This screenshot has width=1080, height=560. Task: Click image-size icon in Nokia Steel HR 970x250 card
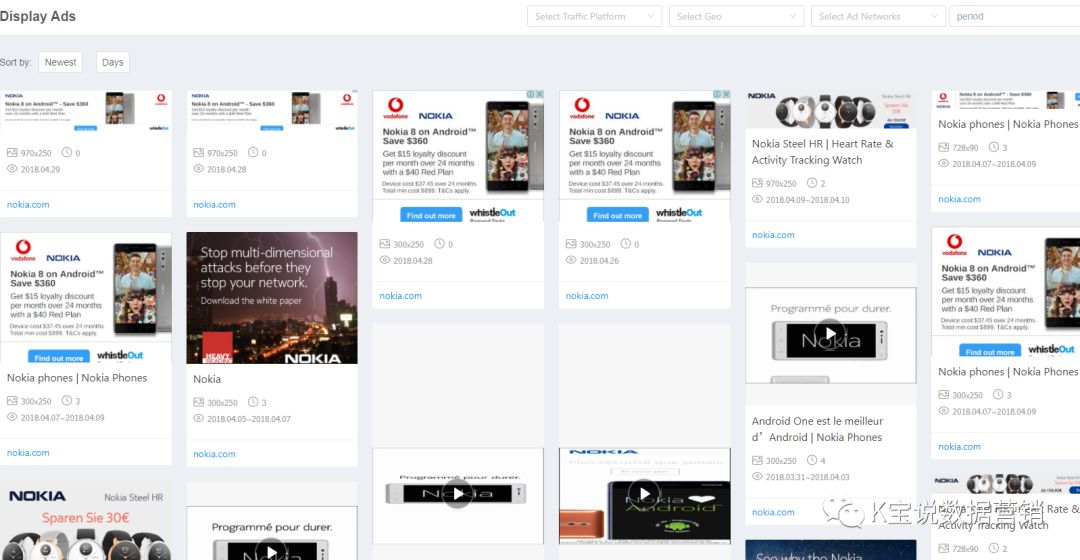tap(757, 183)
